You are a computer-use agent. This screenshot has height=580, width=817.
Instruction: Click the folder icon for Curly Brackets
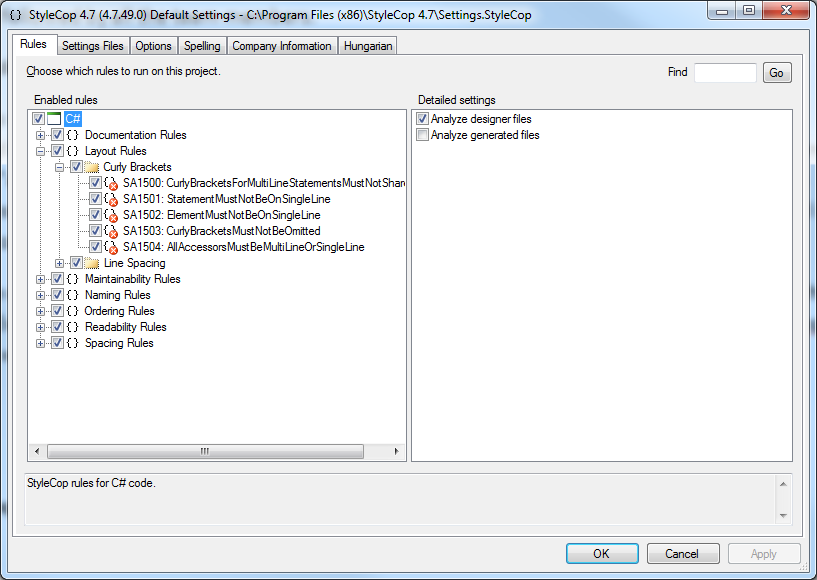click(92, 167)
